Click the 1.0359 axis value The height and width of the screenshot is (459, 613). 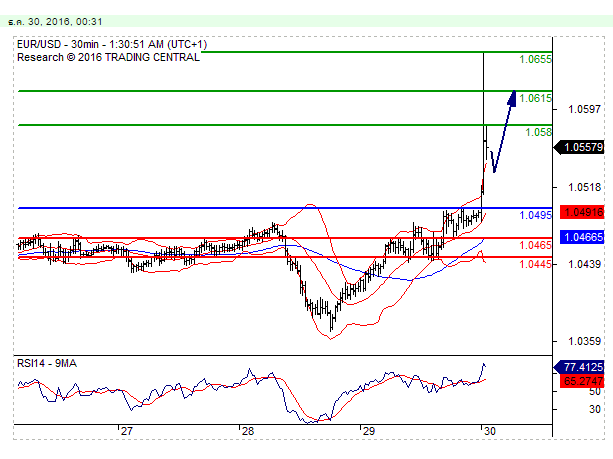point(584,341)
